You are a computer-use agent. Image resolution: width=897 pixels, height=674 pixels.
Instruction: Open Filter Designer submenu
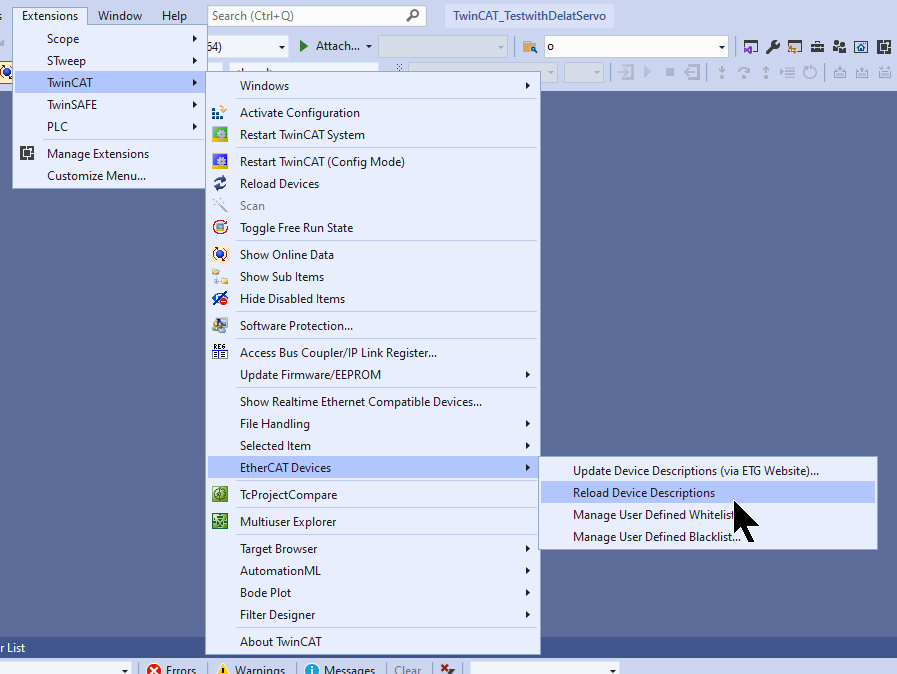[372, 614]
